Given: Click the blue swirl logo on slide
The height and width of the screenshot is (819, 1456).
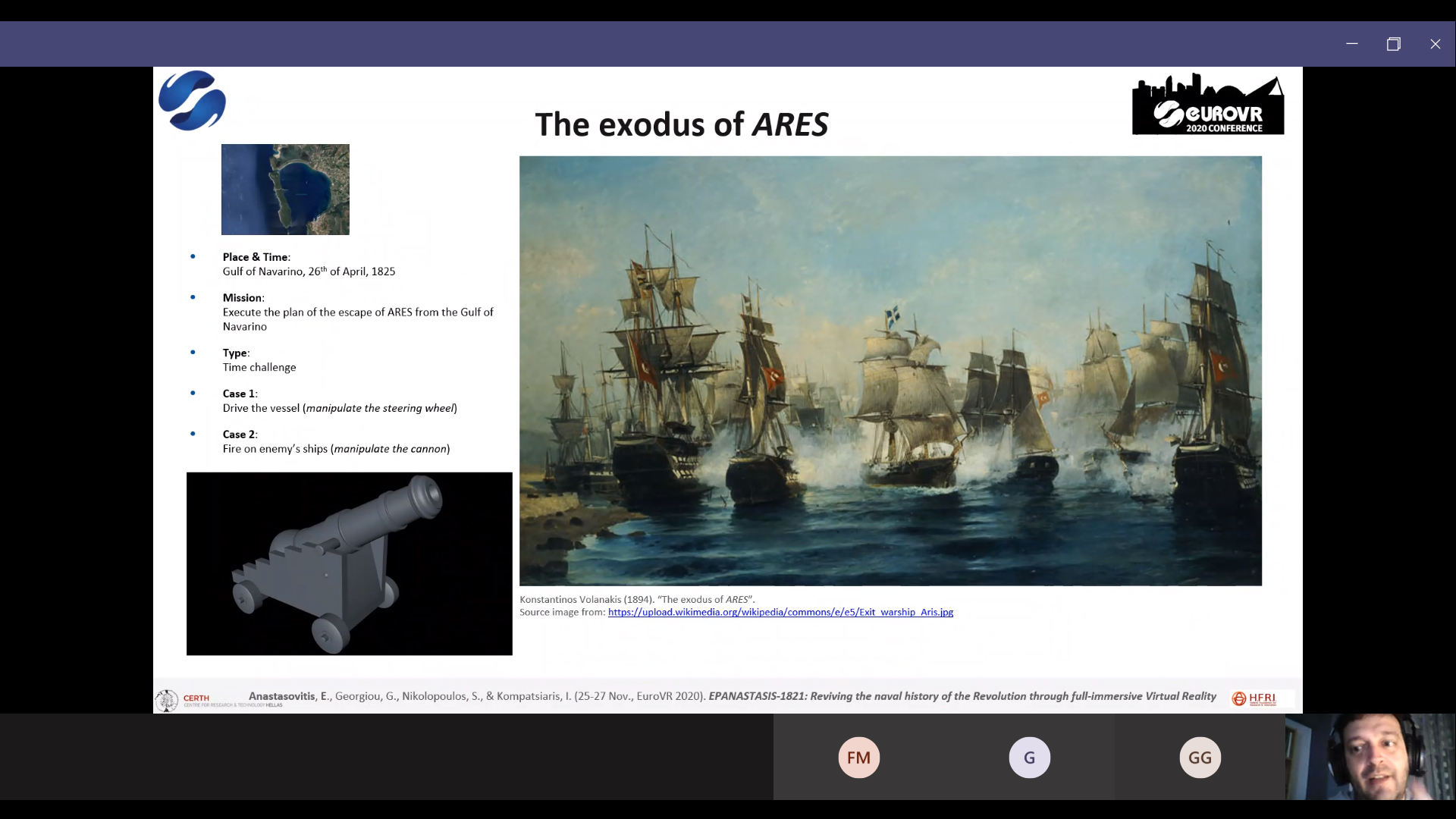Looking at the screenshot, I should pos(193,100).
